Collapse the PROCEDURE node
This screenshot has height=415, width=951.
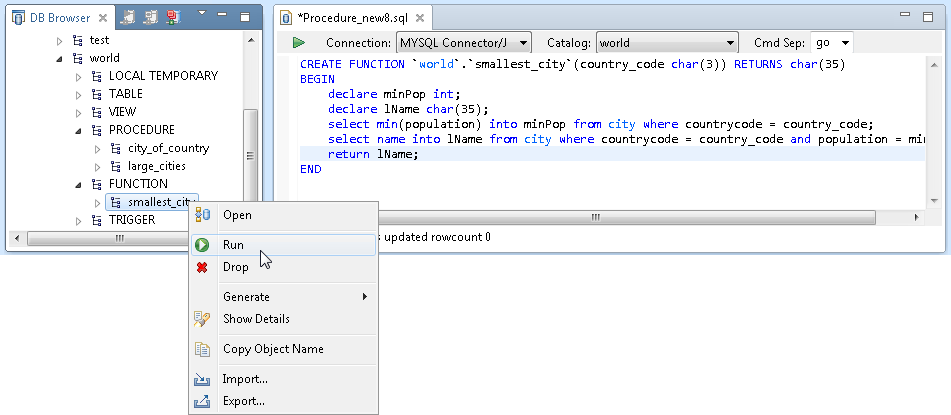80,130
